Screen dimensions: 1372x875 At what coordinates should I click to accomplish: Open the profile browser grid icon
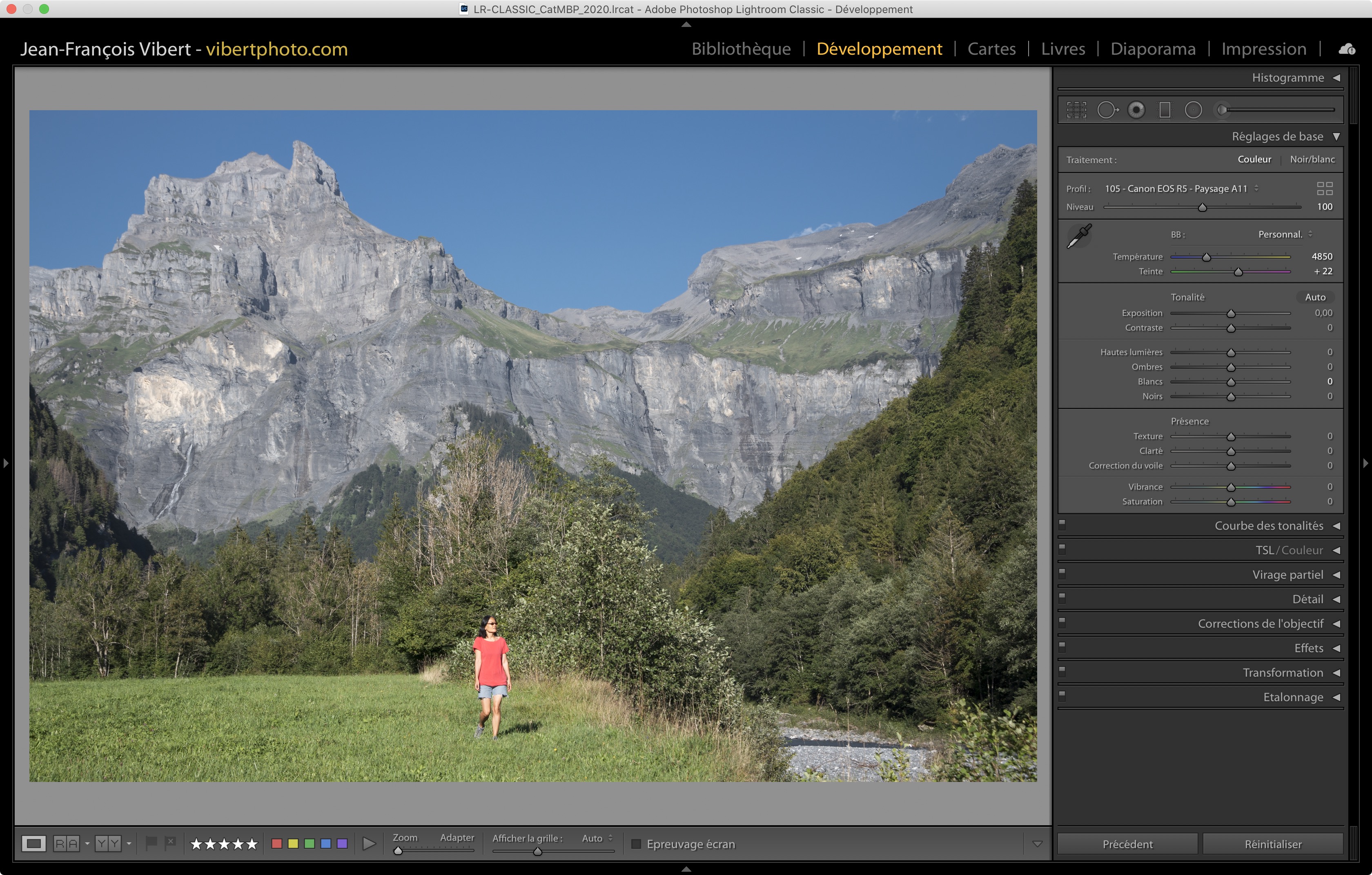click(x=1325, y=189)
